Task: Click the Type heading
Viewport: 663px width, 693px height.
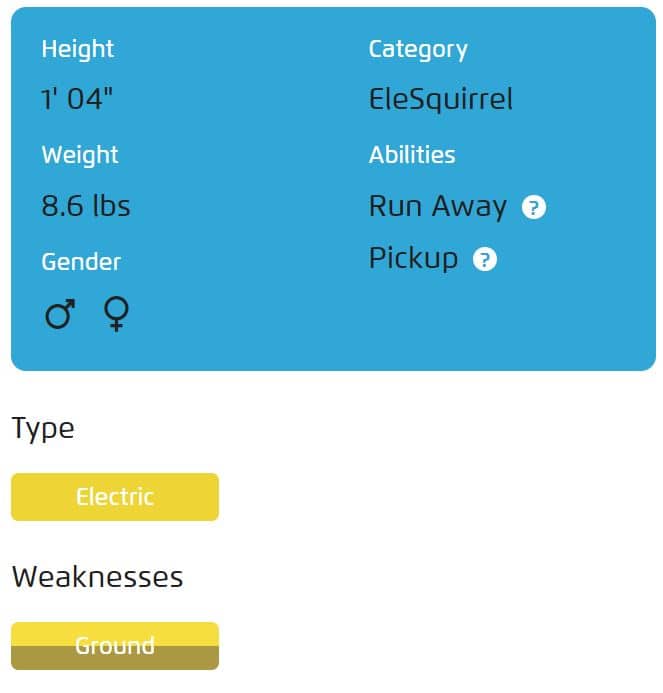Action: pyautogui.click(x=43, y=429)
